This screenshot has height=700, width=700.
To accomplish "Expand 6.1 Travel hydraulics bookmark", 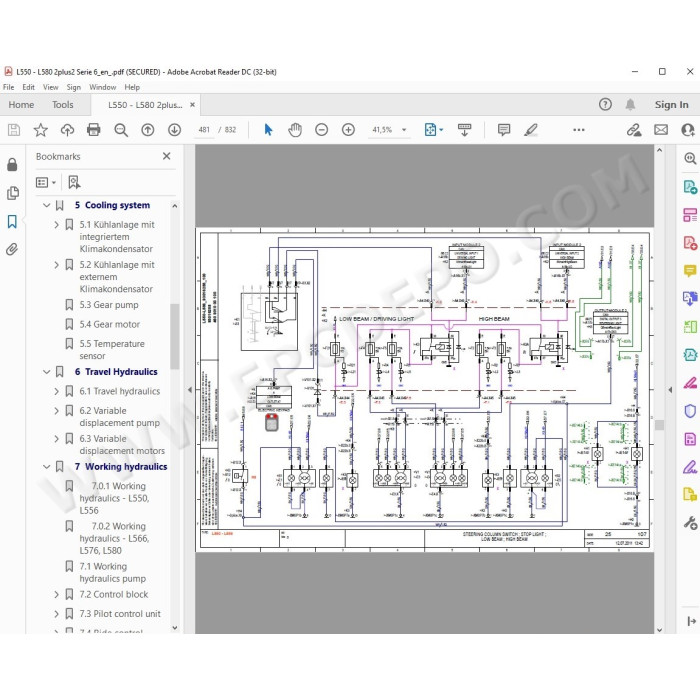I will (56, 391).
